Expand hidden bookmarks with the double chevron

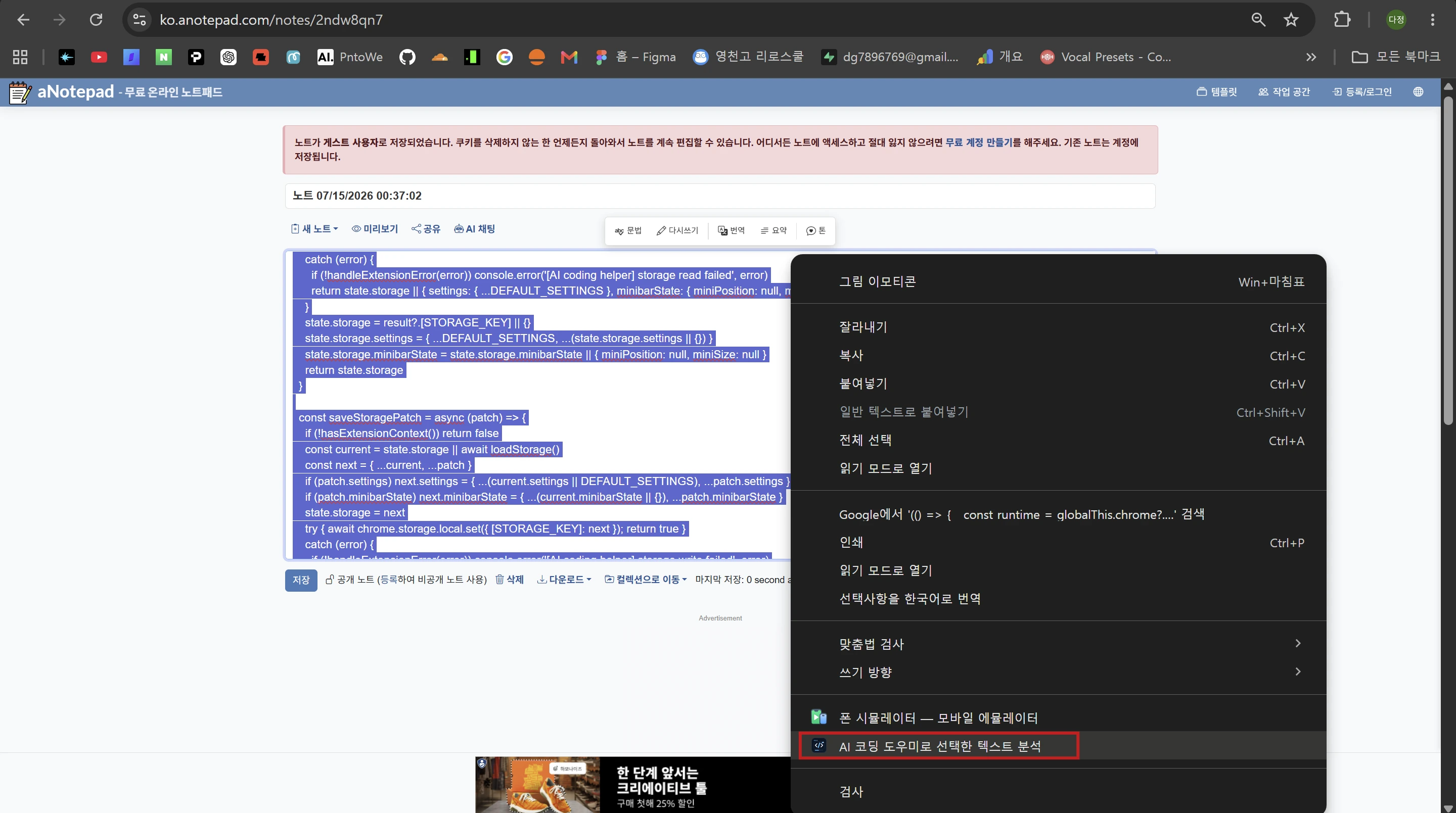[x=1311, y=57]
